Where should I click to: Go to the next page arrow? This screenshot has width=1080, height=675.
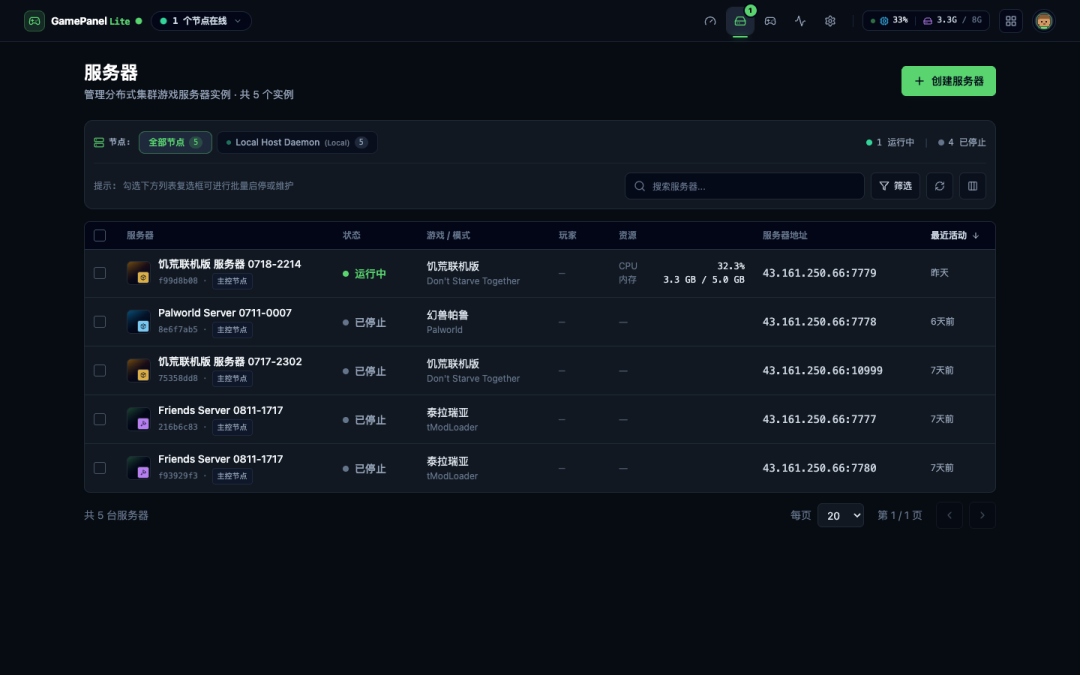click(x=982, y=515)
